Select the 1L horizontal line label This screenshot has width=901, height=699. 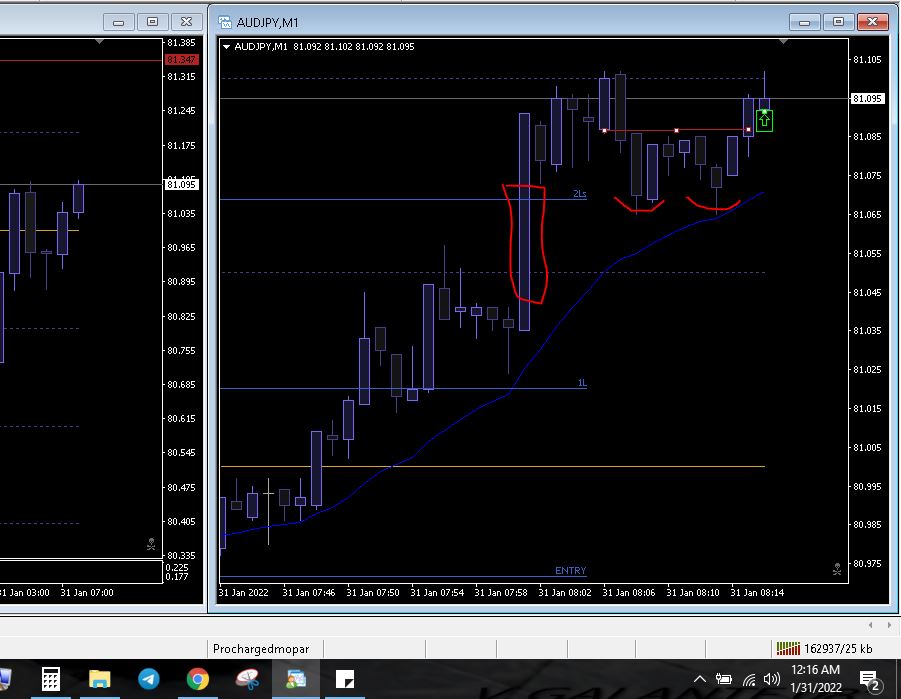click(x=582, y=383)
